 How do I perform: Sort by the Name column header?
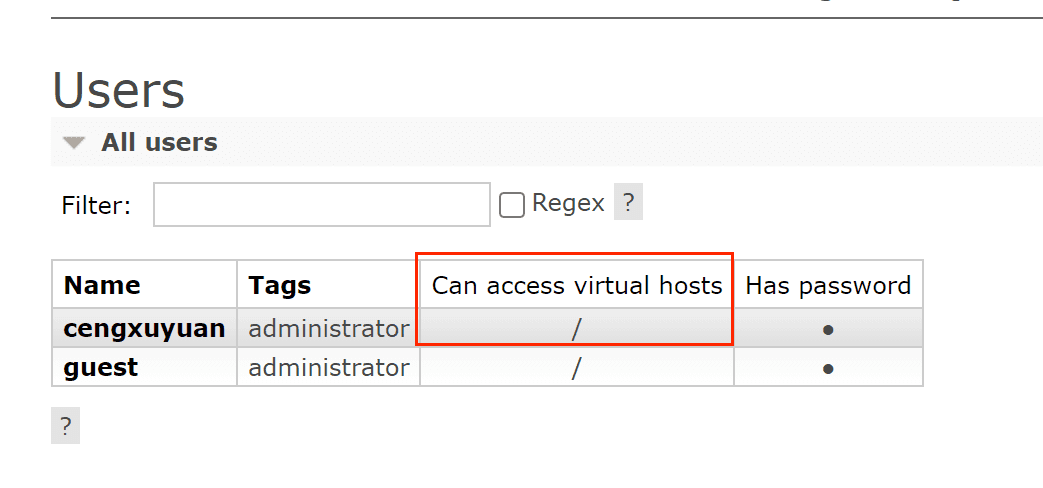(x=102, y=286)
